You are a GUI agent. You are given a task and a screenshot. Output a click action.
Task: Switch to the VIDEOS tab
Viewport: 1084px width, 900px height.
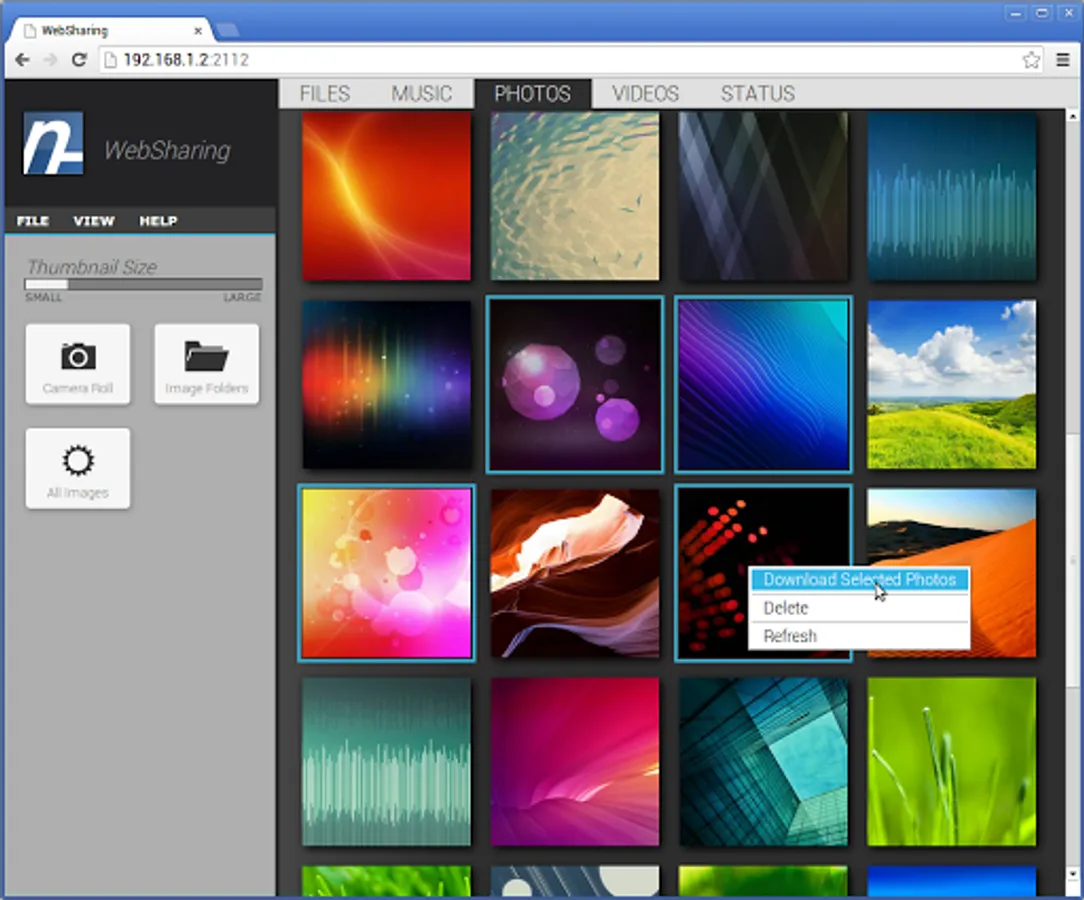(645, 94)
